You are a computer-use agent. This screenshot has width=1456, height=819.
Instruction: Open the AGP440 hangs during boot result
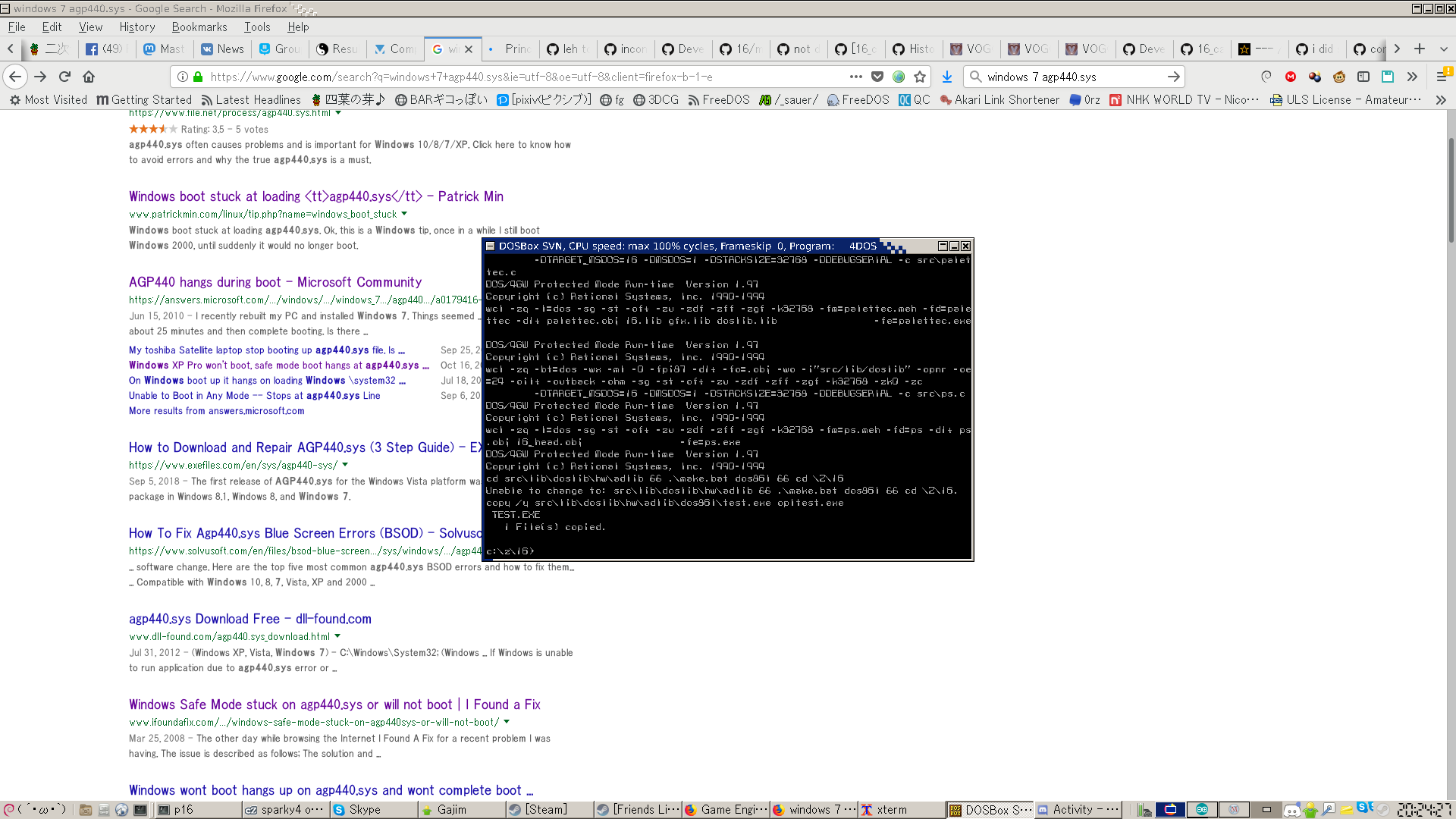(x=275, y=281)
